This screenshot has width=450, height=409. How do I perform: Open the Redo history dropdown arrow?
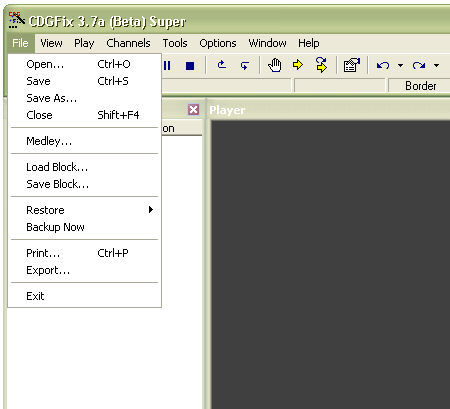[x=437, y=66]
